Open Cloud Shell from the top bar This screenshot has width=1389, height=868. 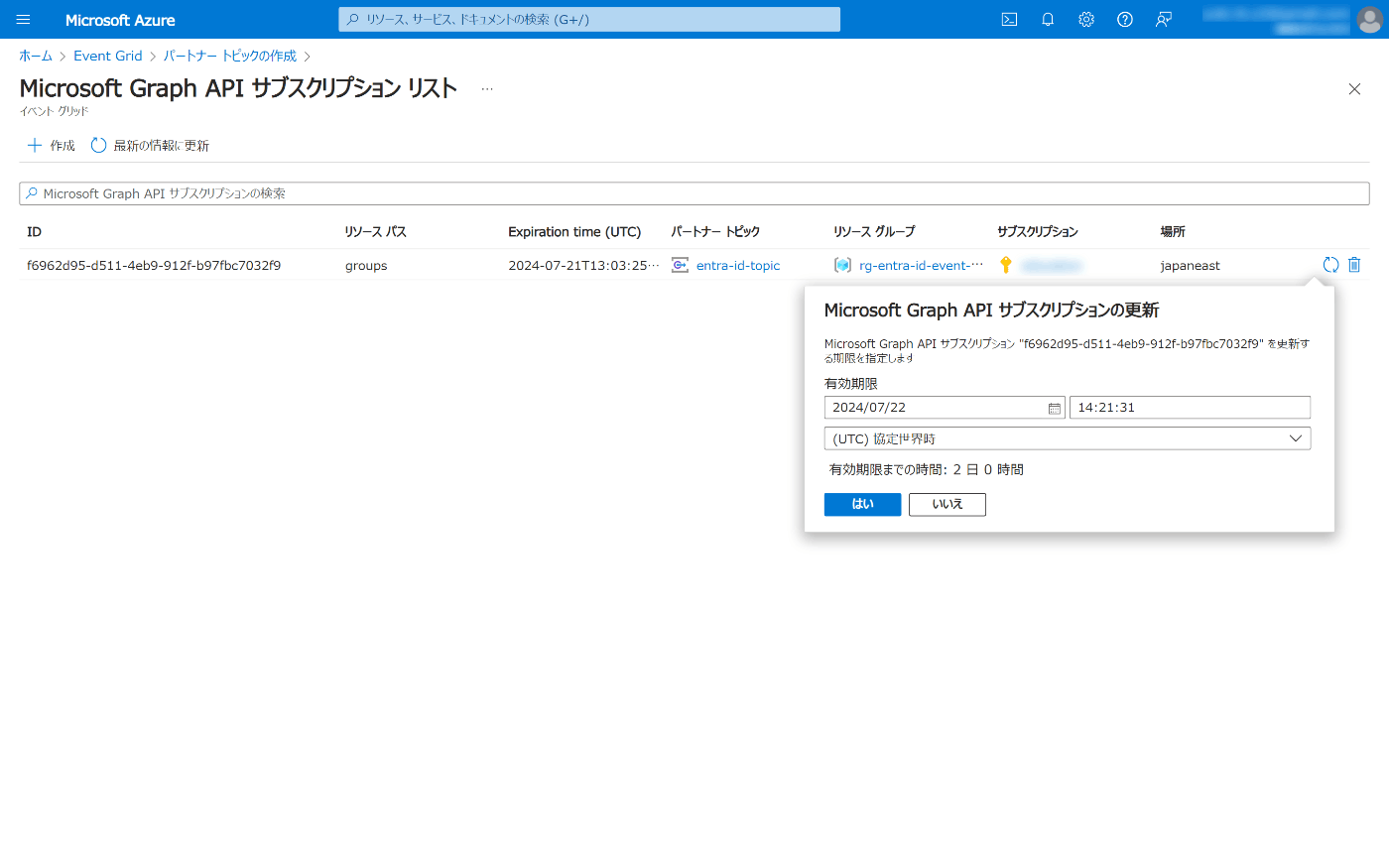pos(1009,20)
